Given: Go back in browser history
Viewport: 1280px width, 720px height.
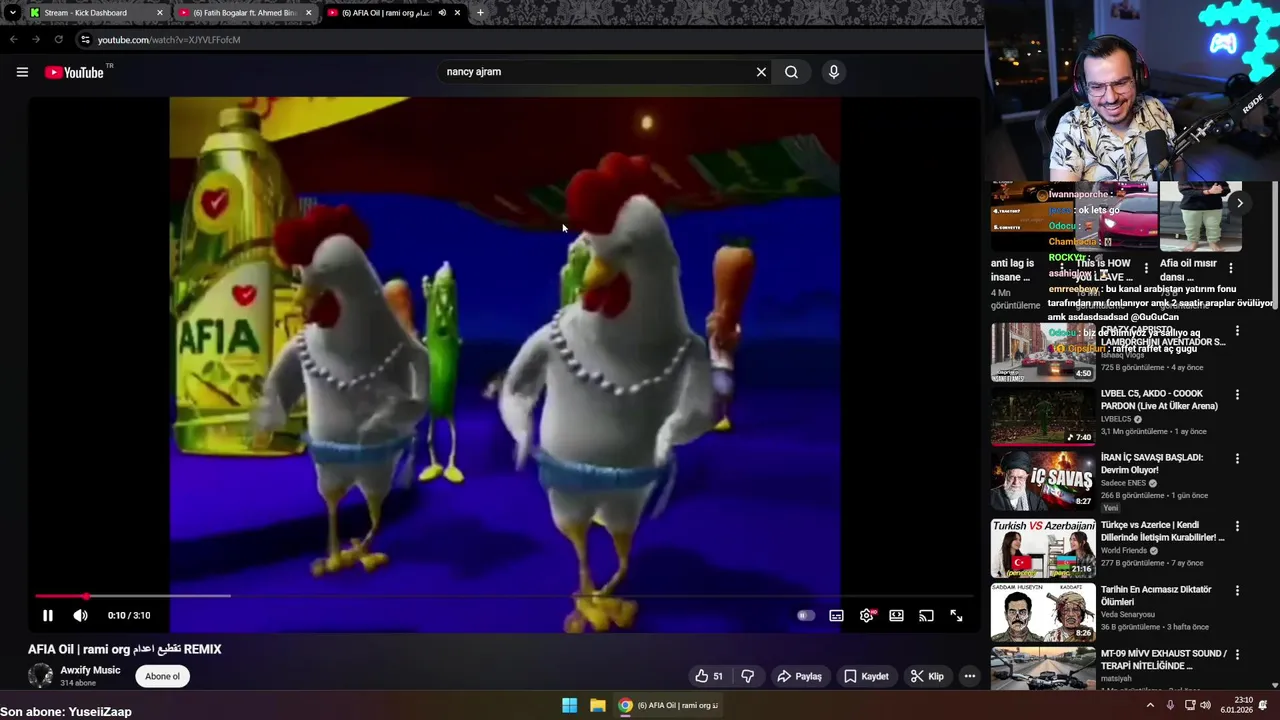Looking at the screenshot, I should click(x=13, y=40).
